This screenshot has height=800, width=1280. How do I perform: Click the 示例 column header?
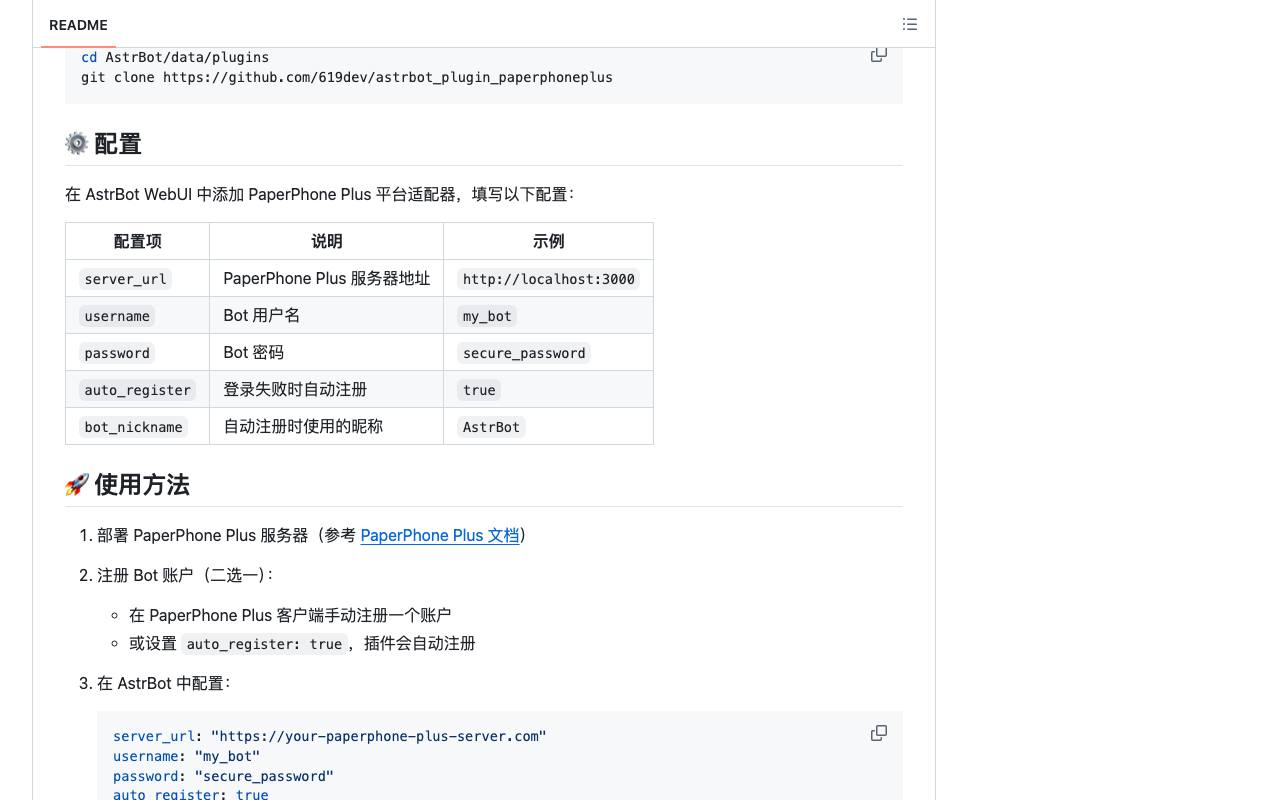click(548, 241)
